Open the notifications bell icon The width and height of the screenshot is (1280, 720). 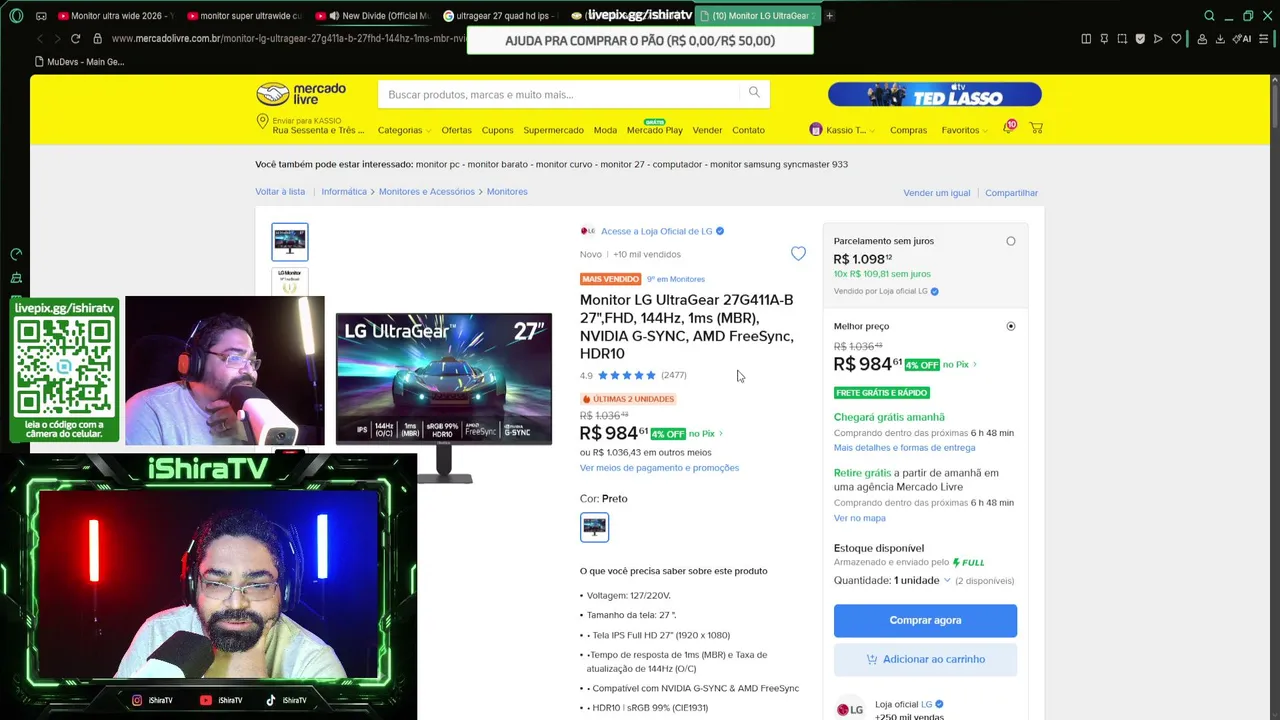click(1008, 129)
